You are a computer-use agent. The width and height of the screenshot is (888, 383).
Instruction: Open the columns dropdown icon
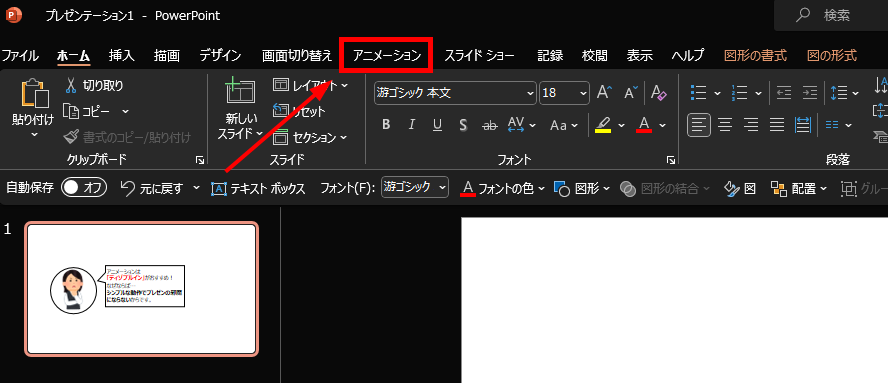(838, 125)
